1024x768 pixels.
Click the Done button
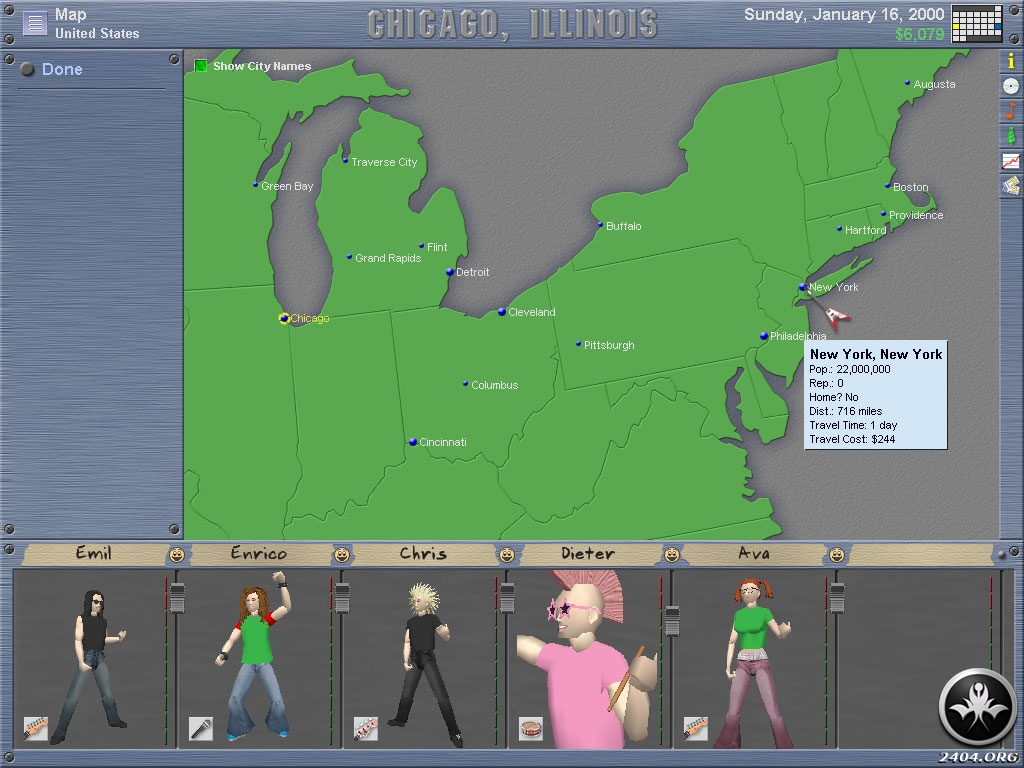pyautogui.click(x=62, y=70)
